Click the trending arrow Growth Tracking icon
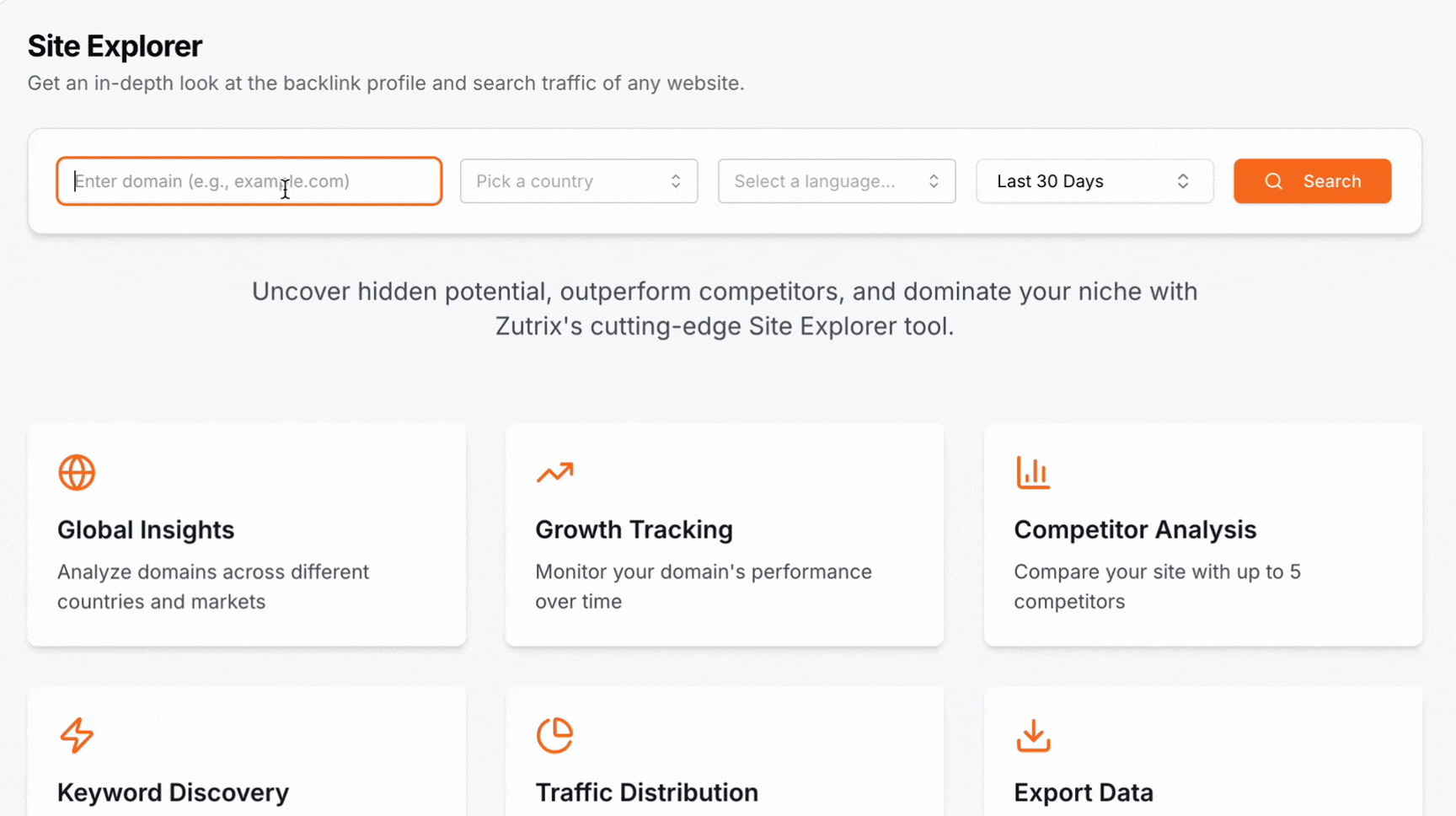The height and width of the screenshot is (816, 1456). [x=554, y=473]
